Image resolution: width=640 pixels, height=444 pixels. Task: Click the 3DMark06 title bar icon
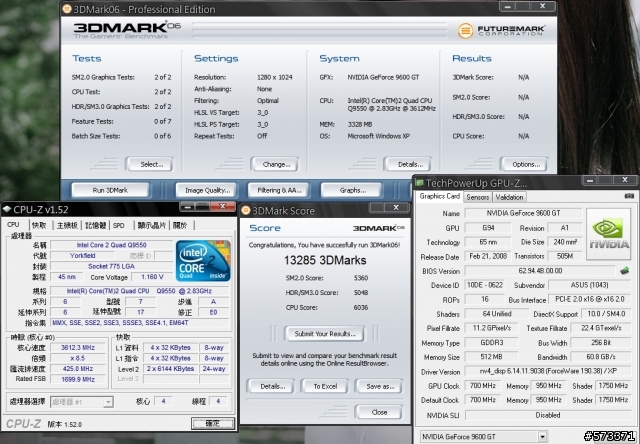point(67,9)
